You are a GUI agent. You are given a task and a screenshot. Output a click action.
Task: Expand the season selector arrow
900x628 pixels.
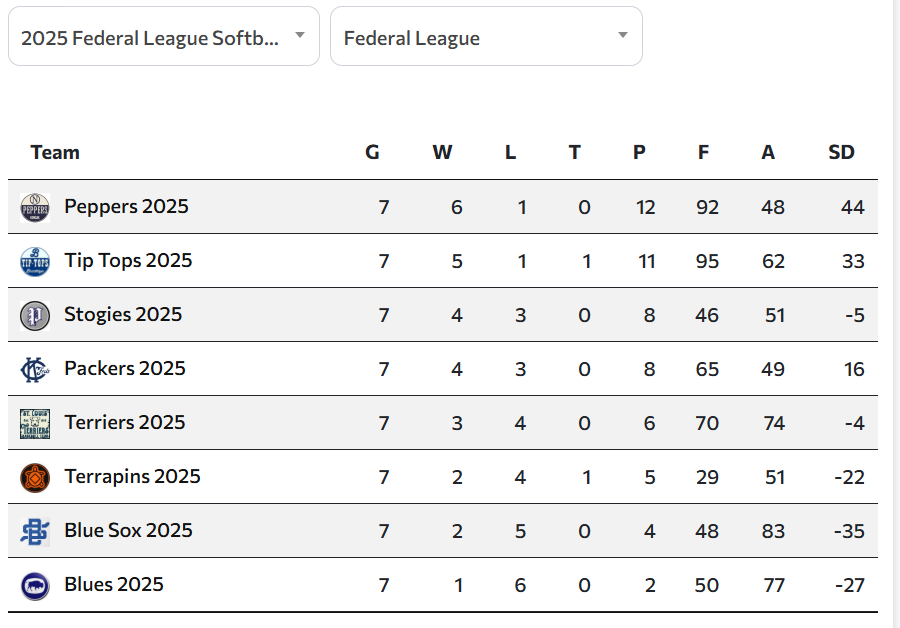(299, 33)
